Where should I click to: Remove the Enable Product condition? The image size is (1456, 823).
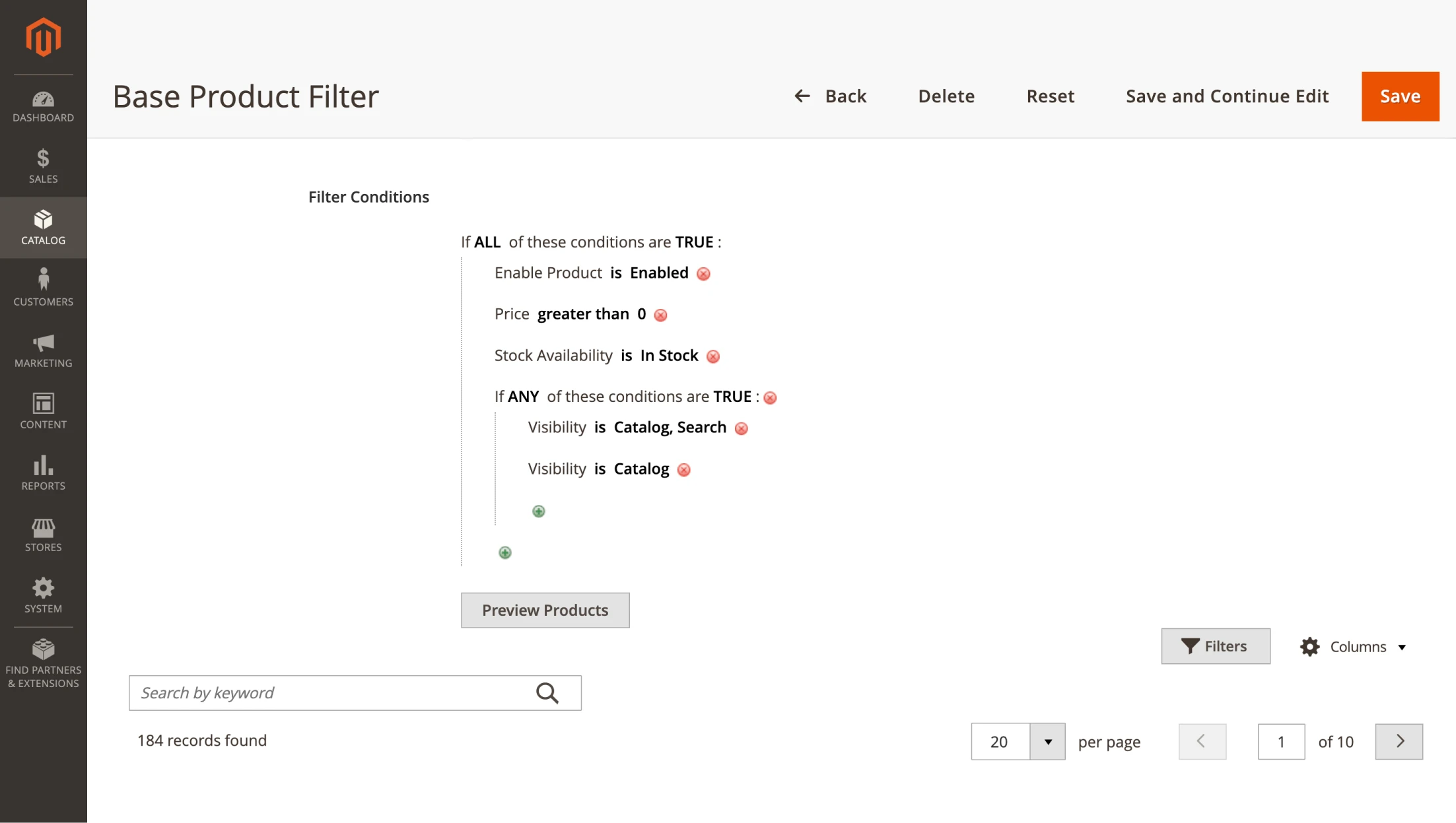pyautogui.click(x=703, y=273)
